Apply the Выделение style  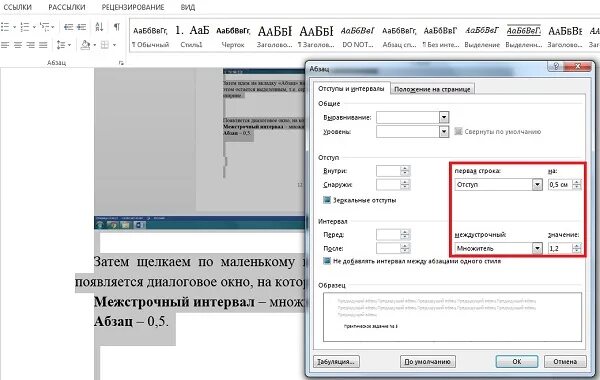pos(482,37)
